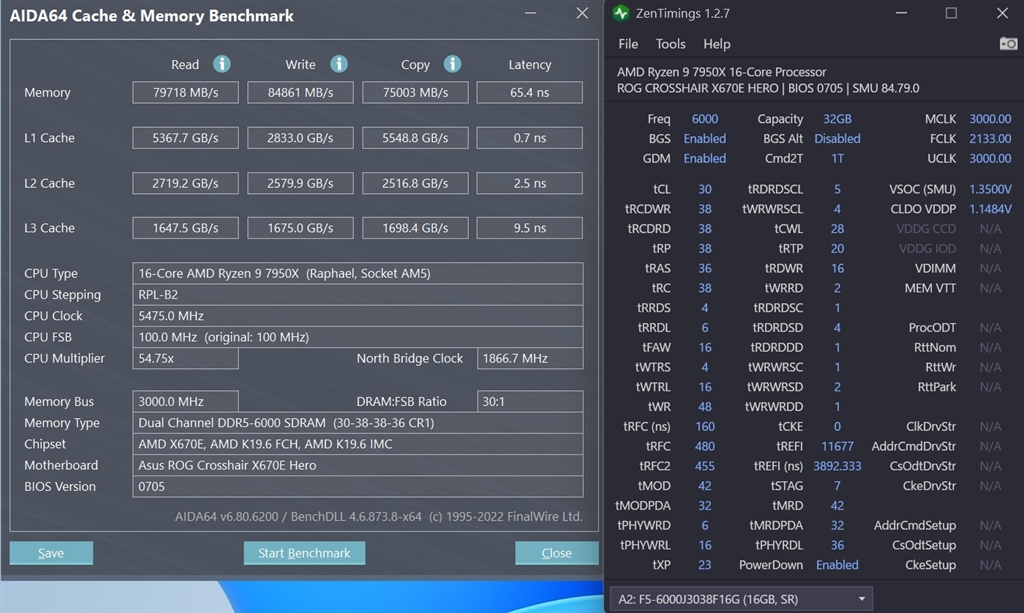The width and height of the screenshot is (1024, 613).
Task: Open the Help menu in ZenTimings
Action: tap(716, 44)
